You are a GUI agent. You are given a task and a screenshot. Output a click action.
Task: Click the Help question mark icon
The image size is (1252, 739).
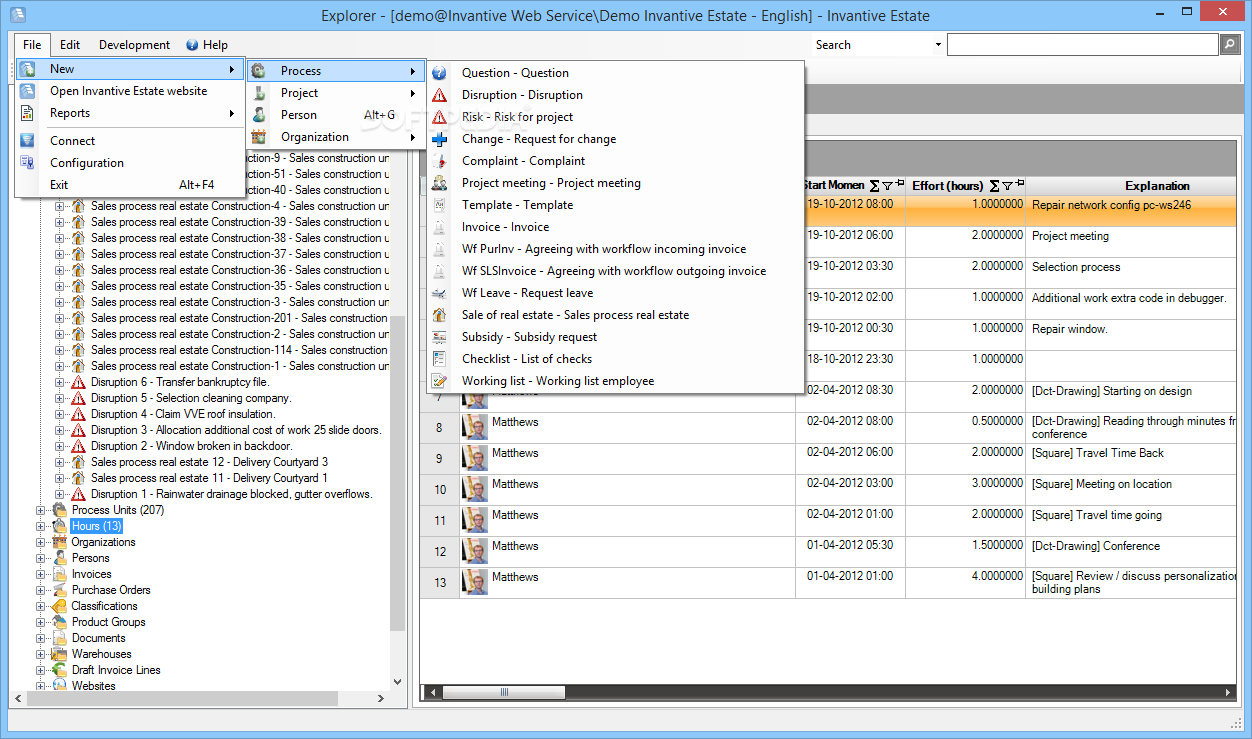[192, 45]
